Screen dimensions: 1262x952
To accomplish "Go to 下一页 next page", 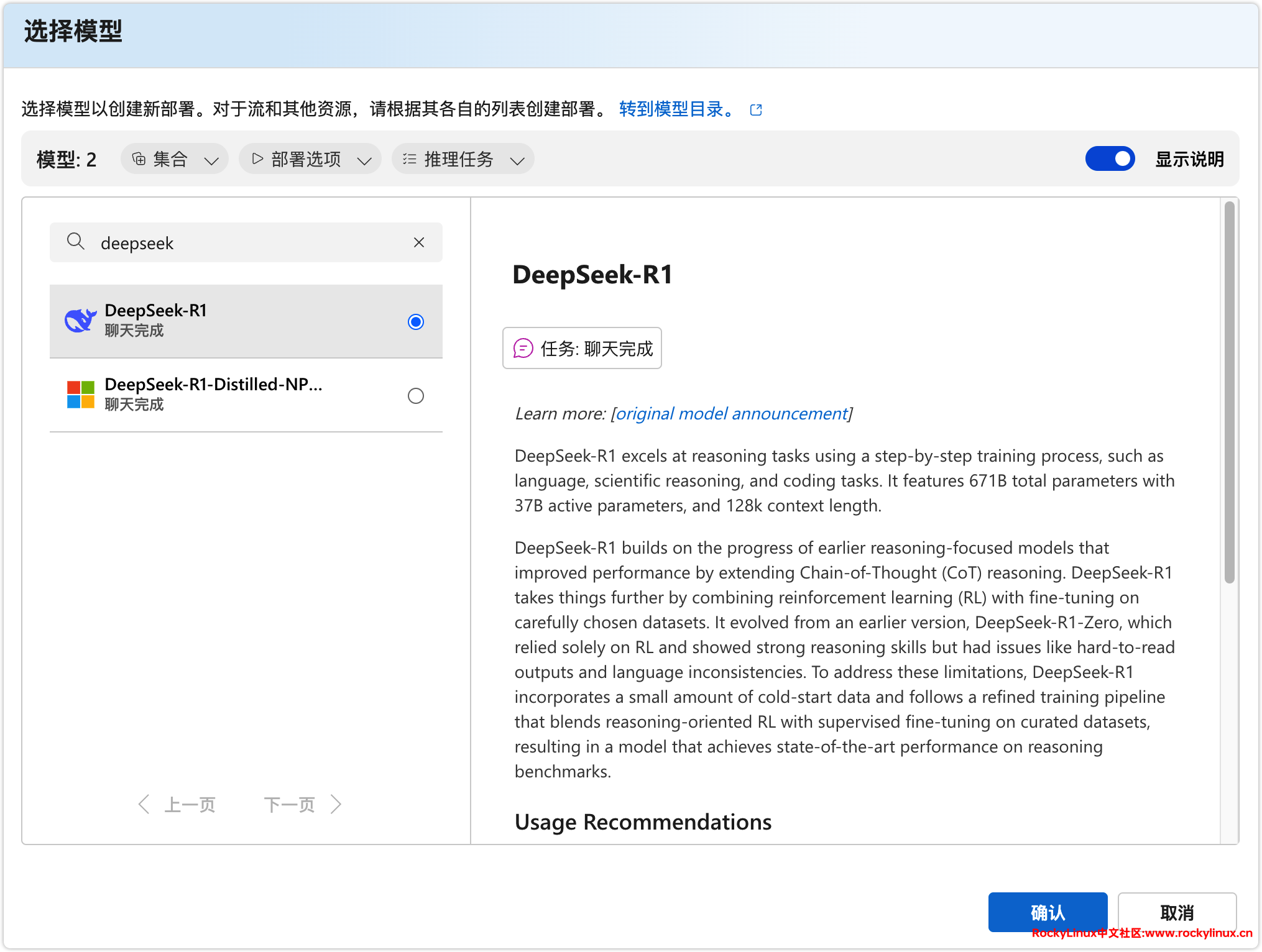I will 303,805.
